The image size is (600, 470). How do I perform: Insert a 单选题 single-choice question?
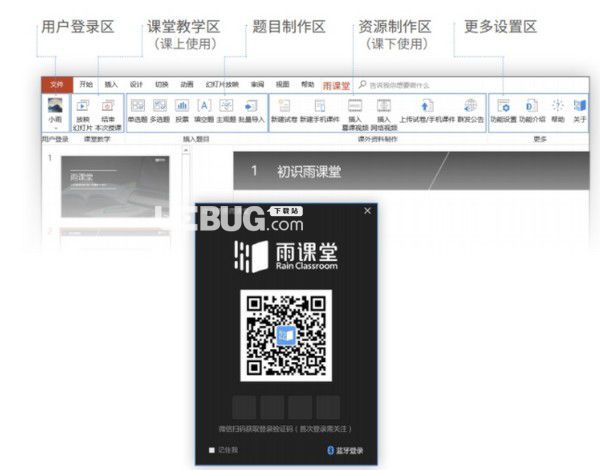pyautogui.click(x=137, y=111)
